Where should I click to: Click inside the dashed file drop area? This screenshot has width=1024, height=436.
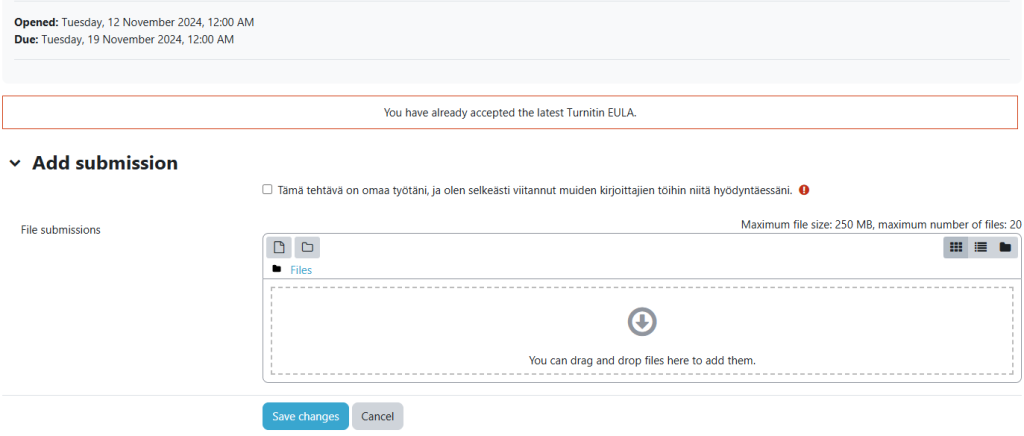click(x=642, y=330)
